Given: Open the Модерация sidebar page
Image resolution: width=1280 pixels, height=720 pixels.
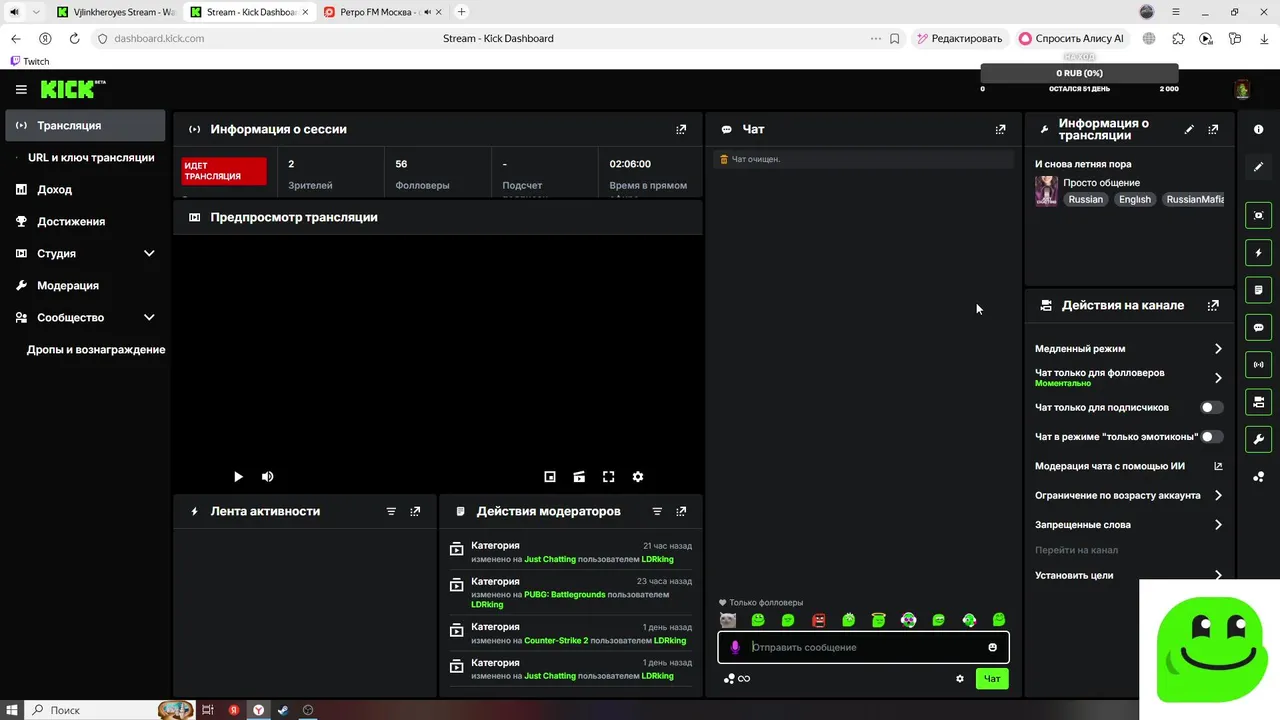Looking at the screenshot, I should coord(85,285).
